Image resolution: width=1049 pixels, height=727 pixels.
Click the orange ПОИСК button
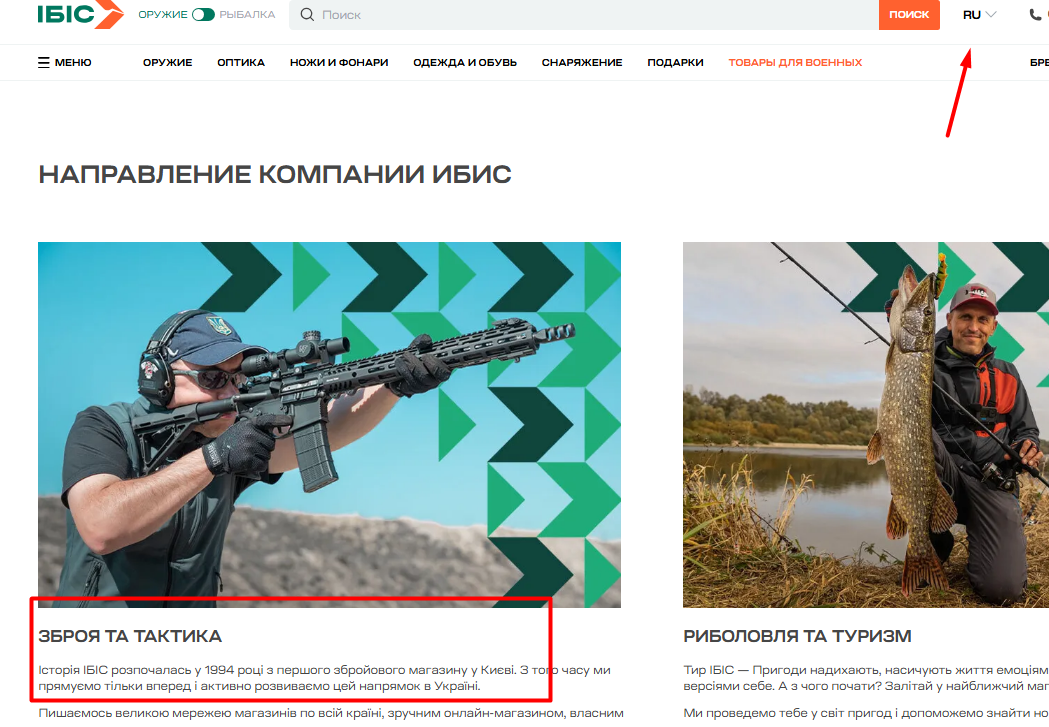point(909,15)
